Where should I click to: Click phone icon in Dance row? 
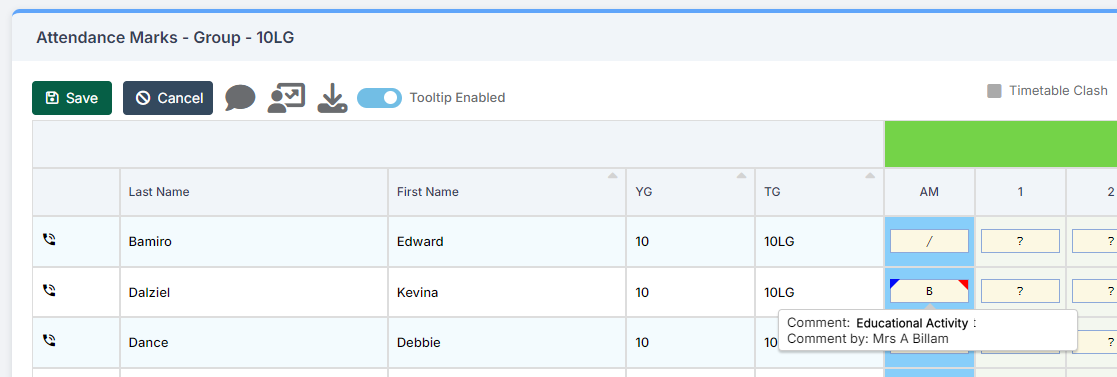49,341
